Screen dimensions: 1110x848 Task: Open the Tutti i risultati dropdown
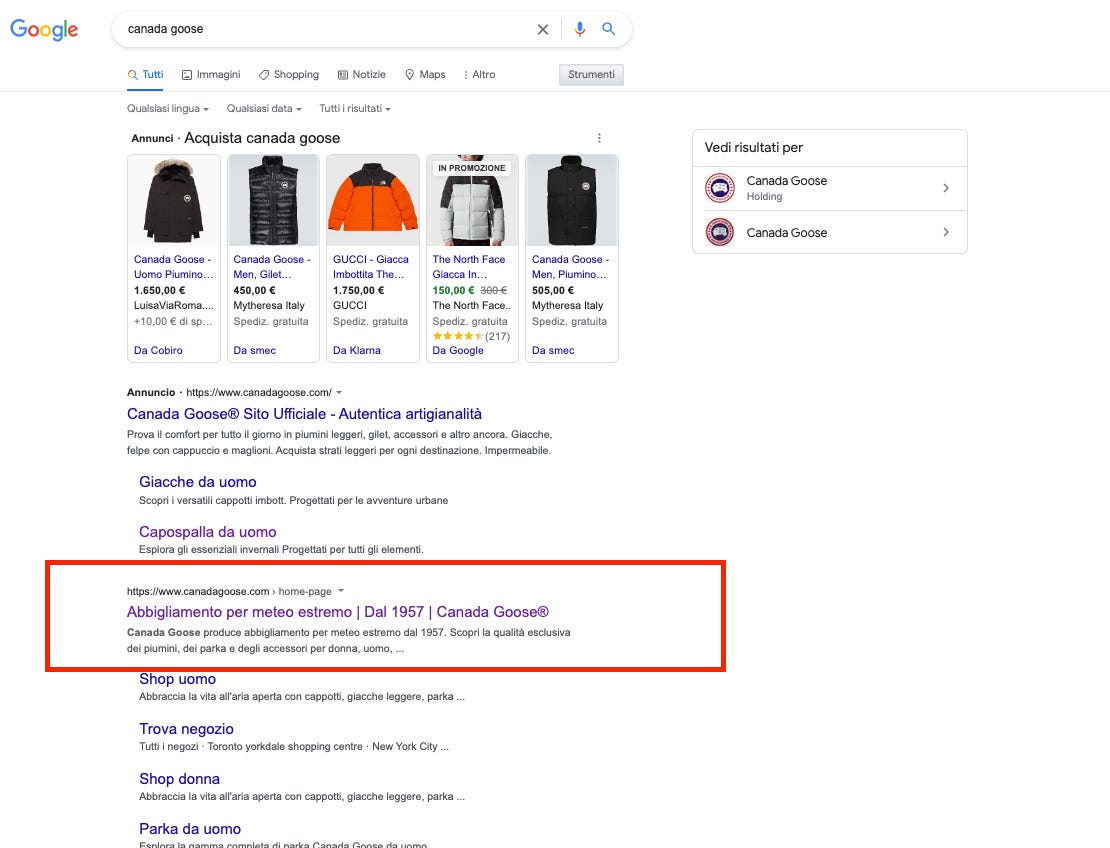pyautogui.click(x=355, y=108)
